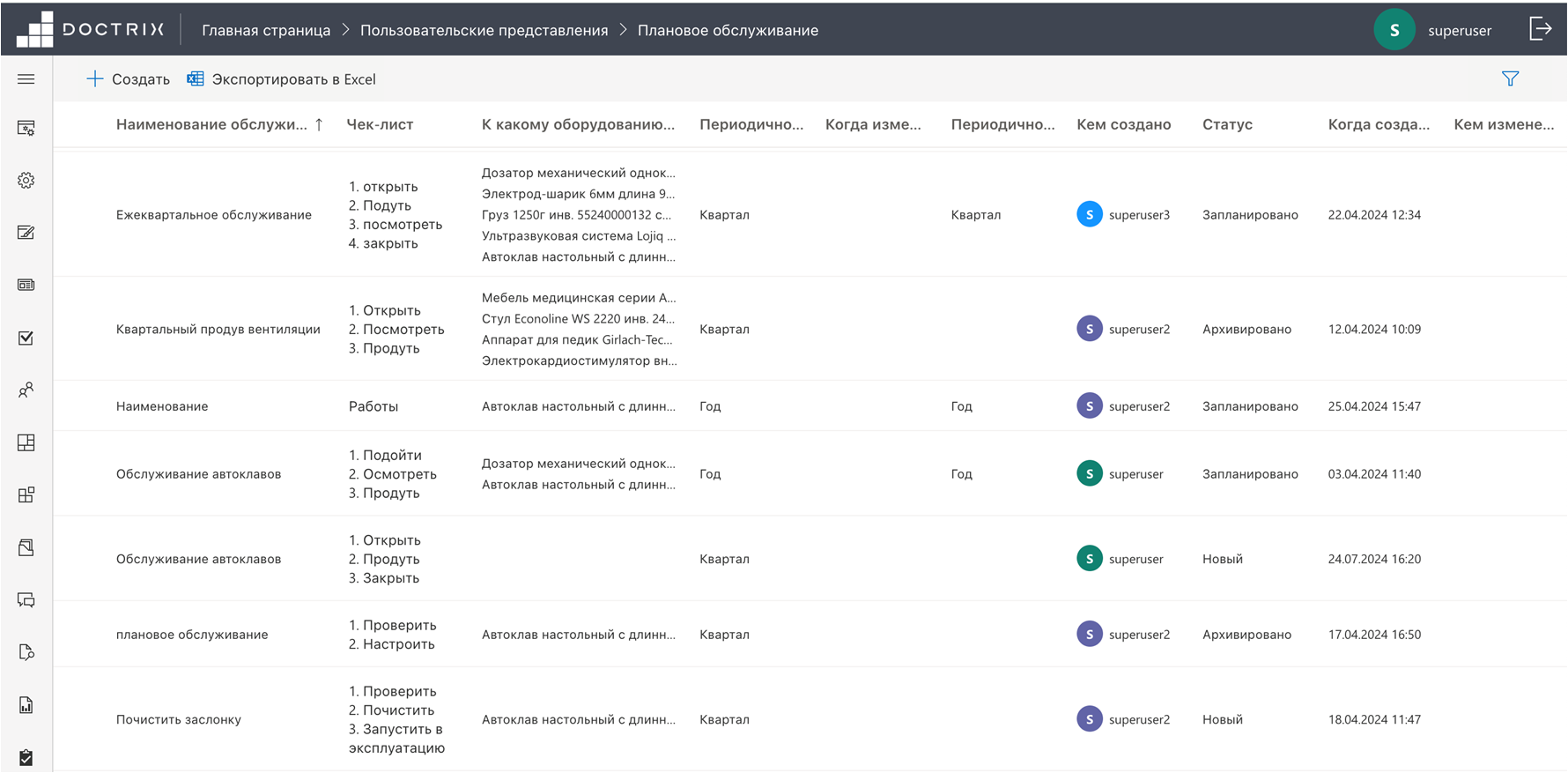Click the chat messages sidebar icon
1568x773 pixels.
pos(26,600)
